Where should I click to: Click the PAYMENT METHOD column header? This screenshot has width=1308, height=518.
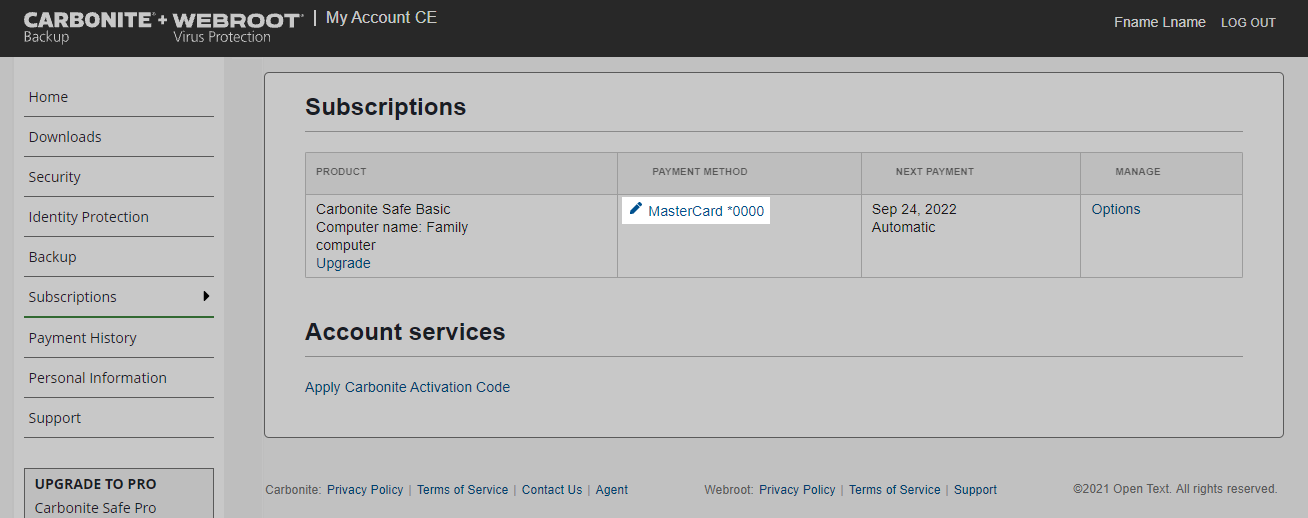(x=700, y=172)
